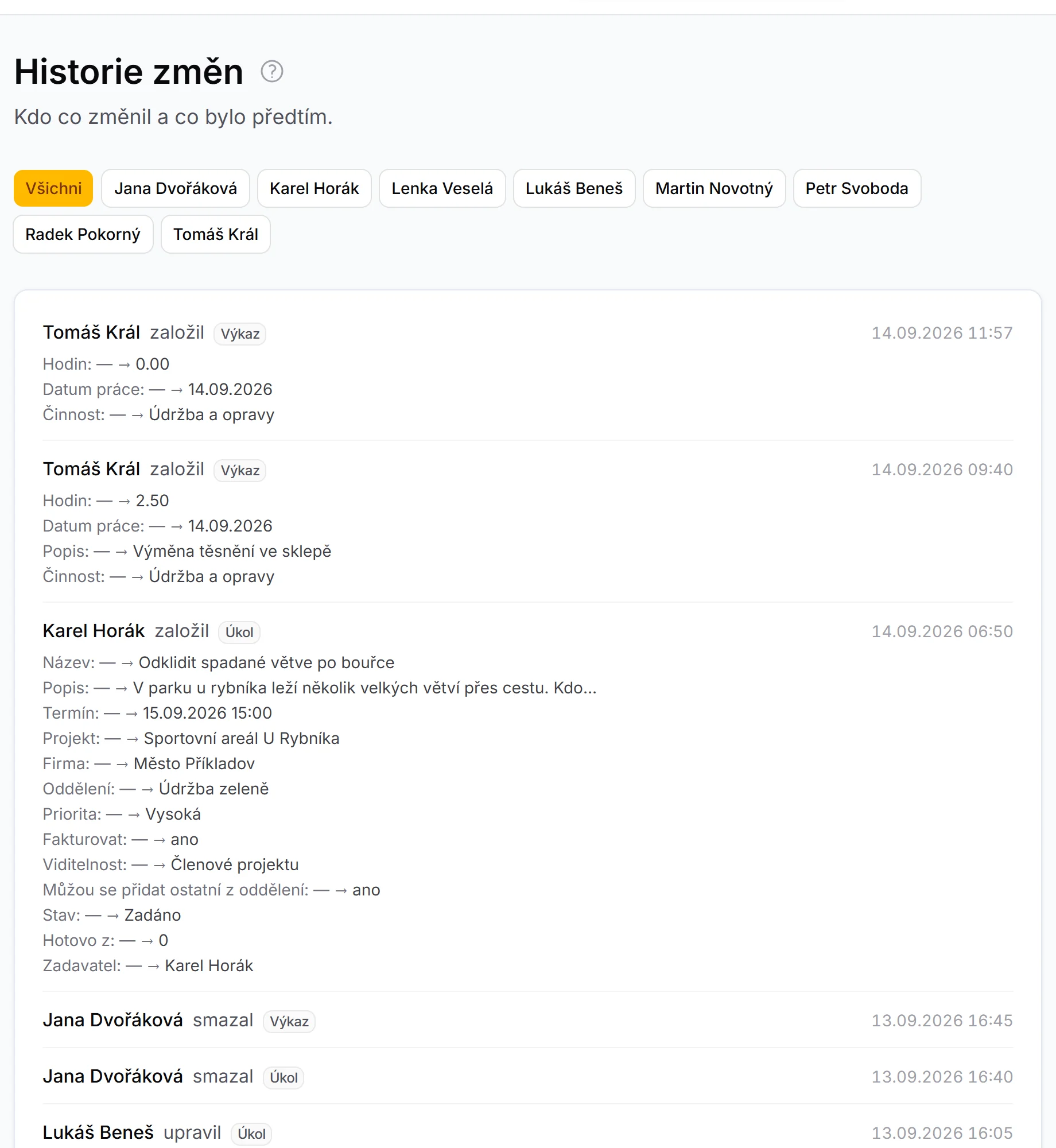
Task: Open the Úkol tag edited by Lukáš Beneš
Action: 251,1134
